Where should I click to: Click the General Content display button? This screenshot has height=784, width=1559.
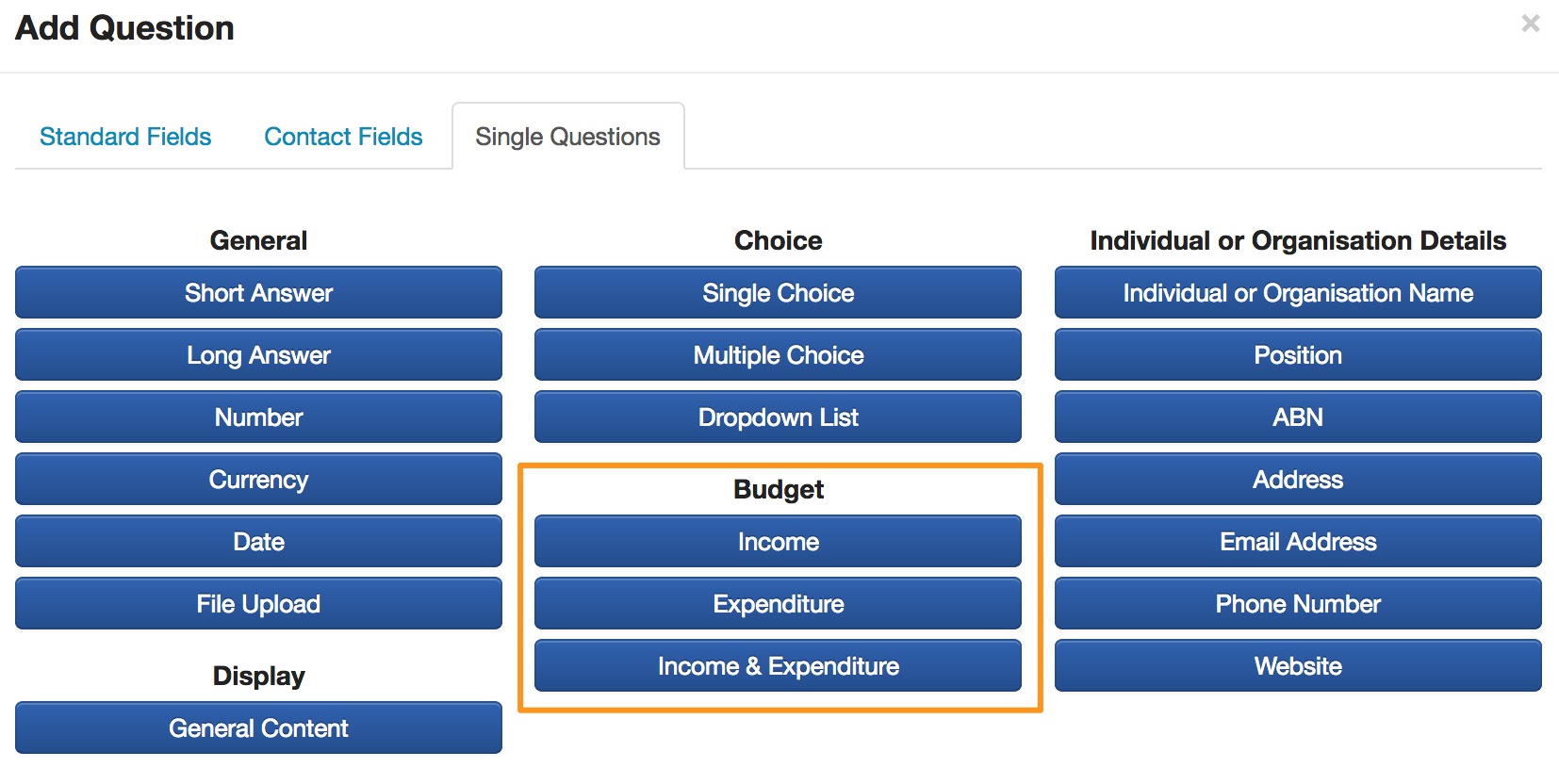click(x=258, y=728)
